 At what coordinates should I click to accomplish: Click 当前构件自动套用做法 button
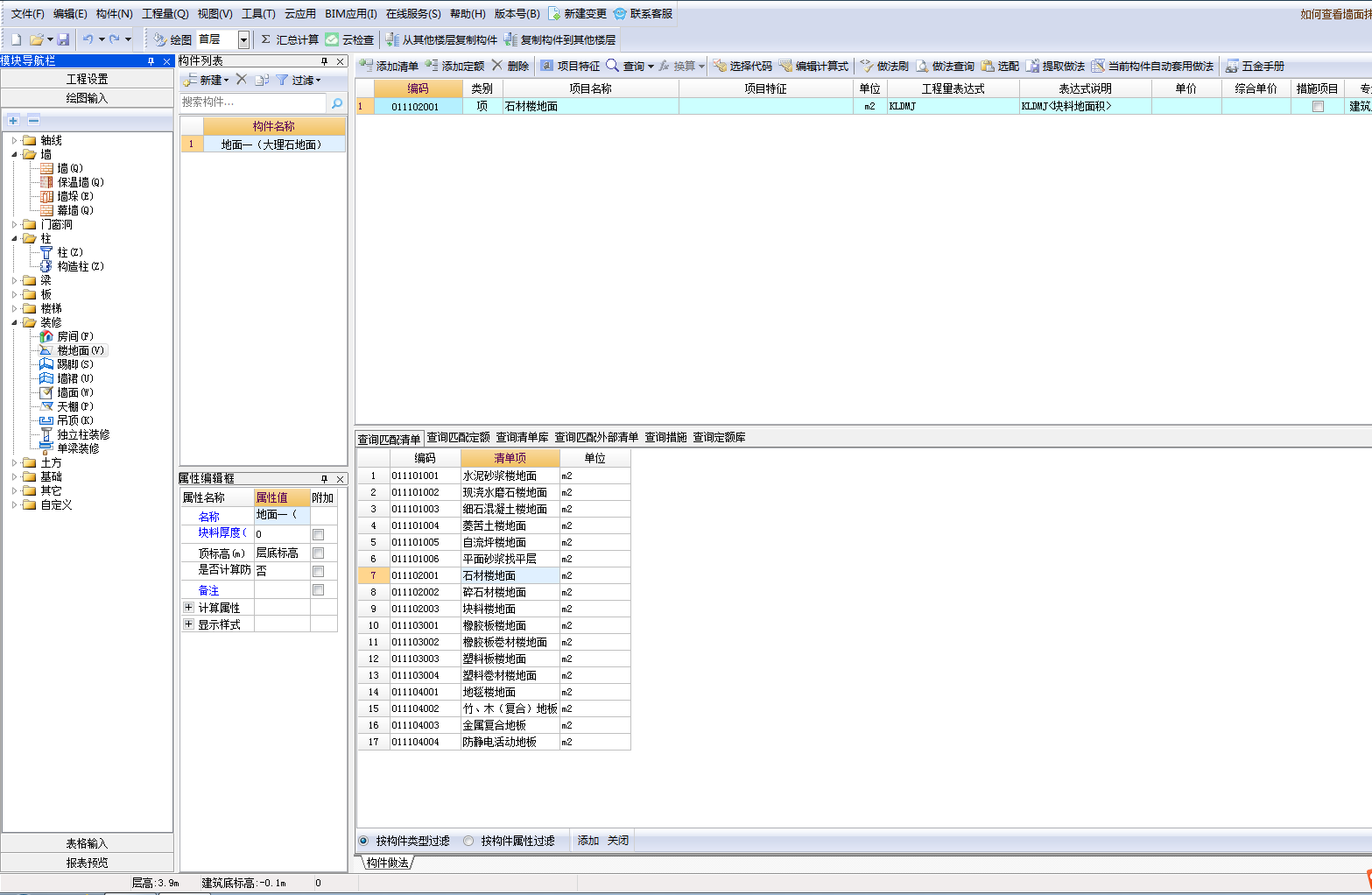click(1152, 66)
